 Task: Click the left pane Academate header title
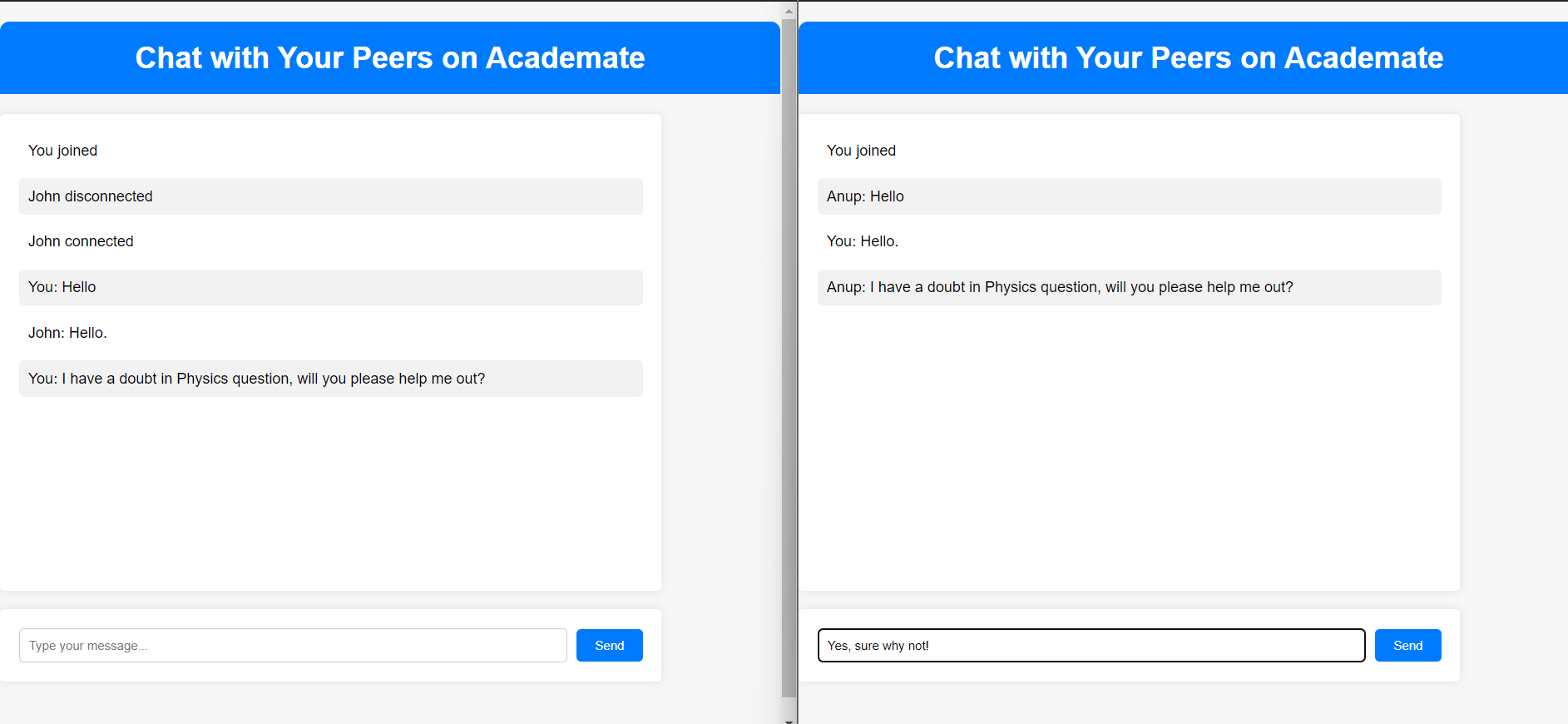tap(389, 58)
